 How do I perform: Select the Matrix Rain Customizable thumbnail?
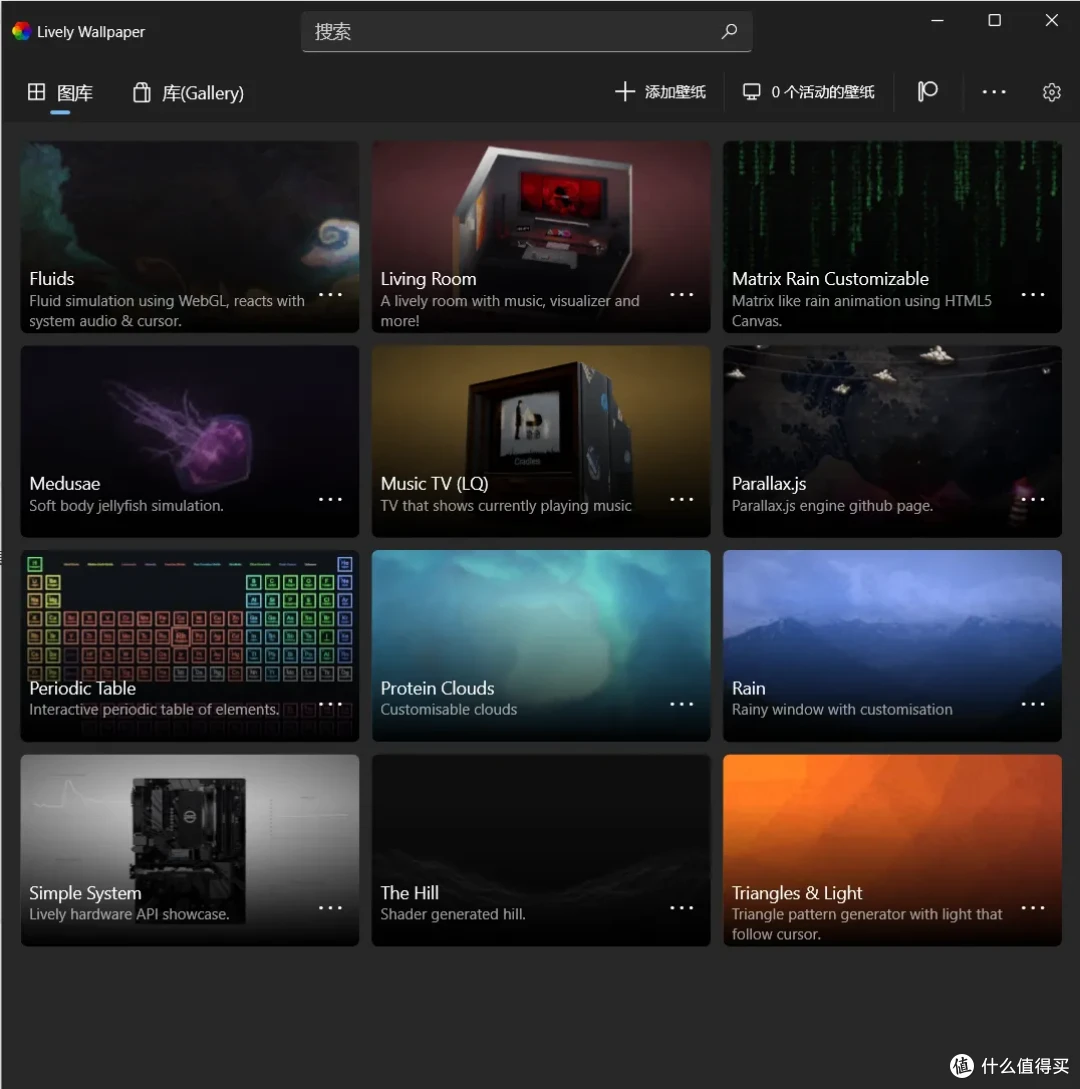pyautogui.click(x=892, y=237)
